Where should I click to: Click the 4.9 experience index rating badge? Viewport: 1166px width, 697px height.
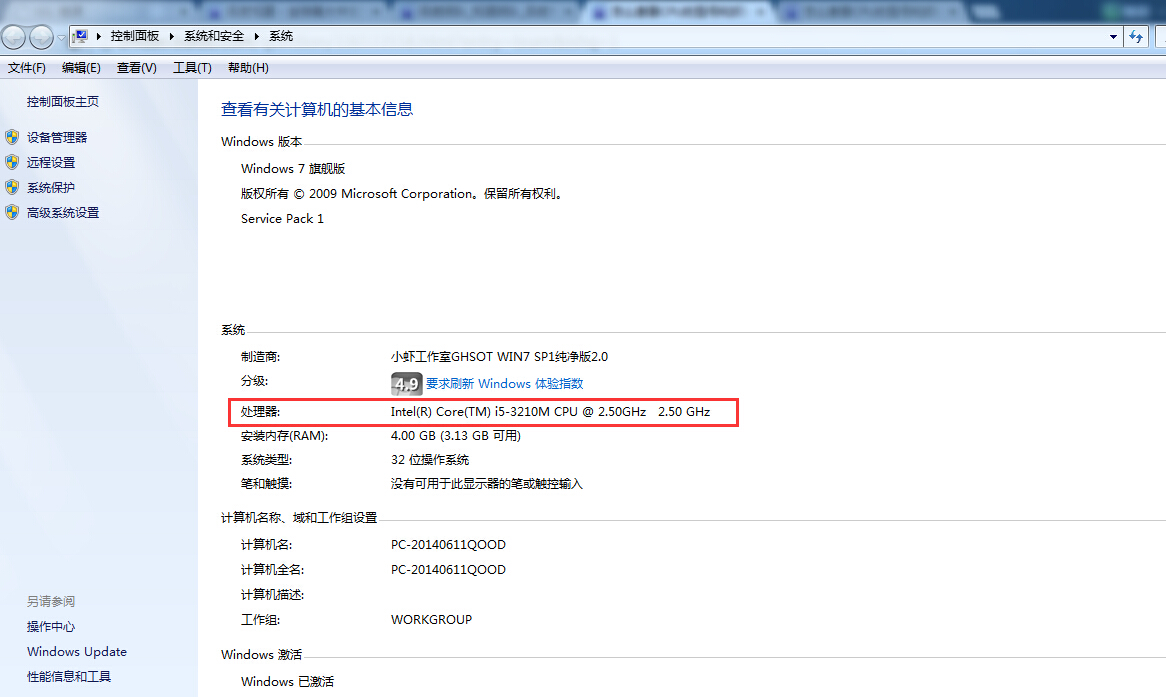pyautogui.click(x=406, y=384)
